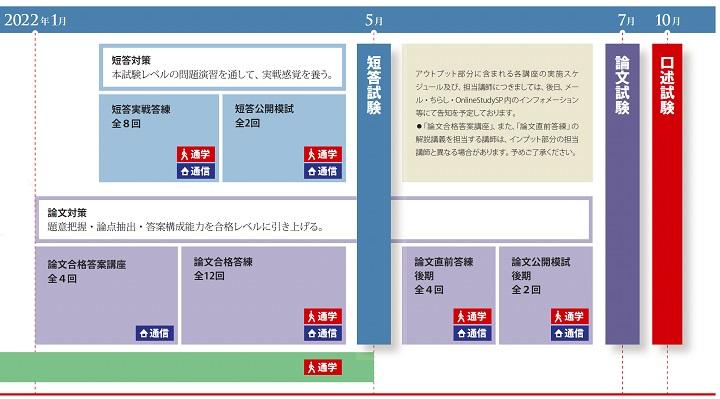Click 通信 badge in 論文合格答案講座 box
Viewport: 720px width, 399px height.
pyautogui.click(x=155, y=333)
